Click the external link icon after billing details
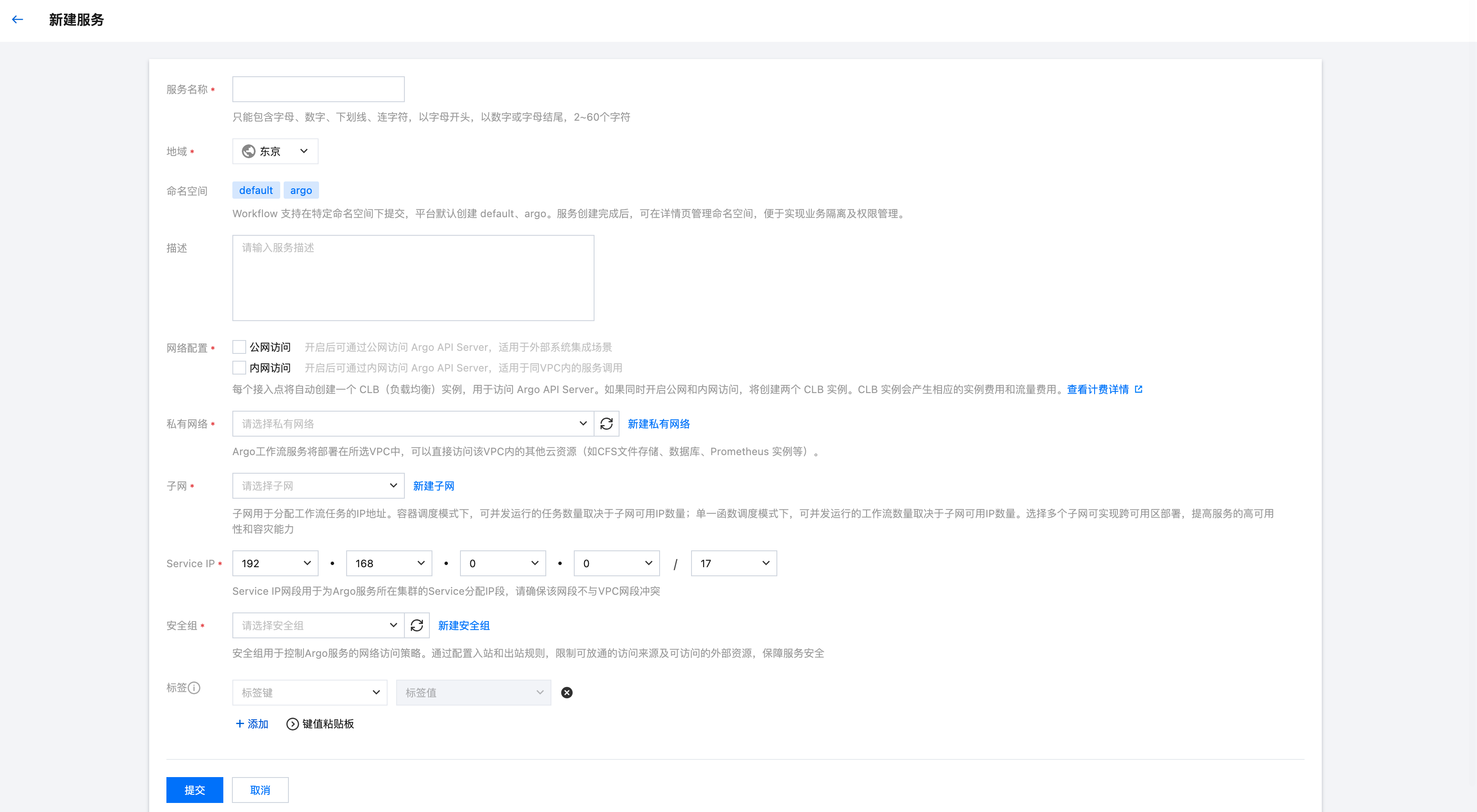Image resolution: width=1477 pixels, height=812 pixels. (x=1139, y=389)
